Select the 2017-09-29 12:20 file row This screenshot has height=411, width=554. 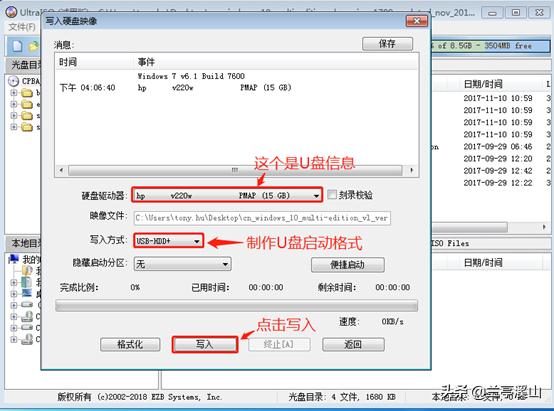pos(498,159)
